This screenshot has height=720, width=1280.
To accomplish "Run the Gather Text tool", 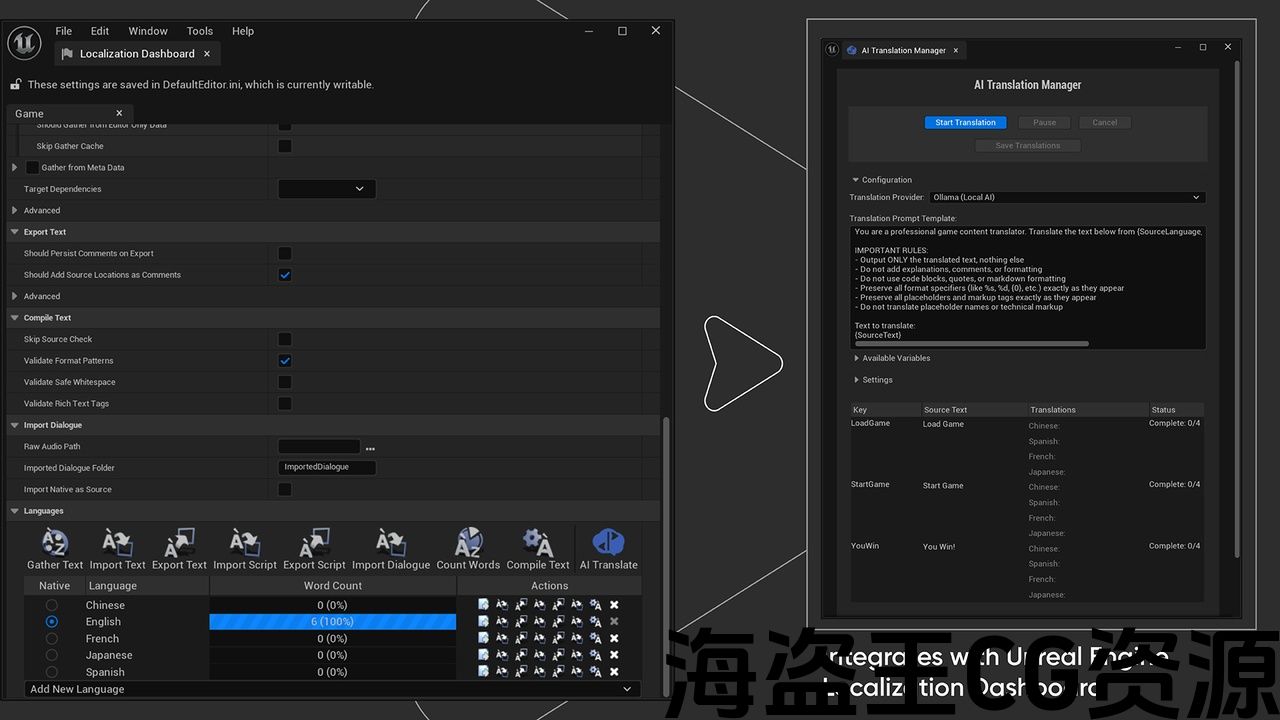I will [x=55, y=550].
